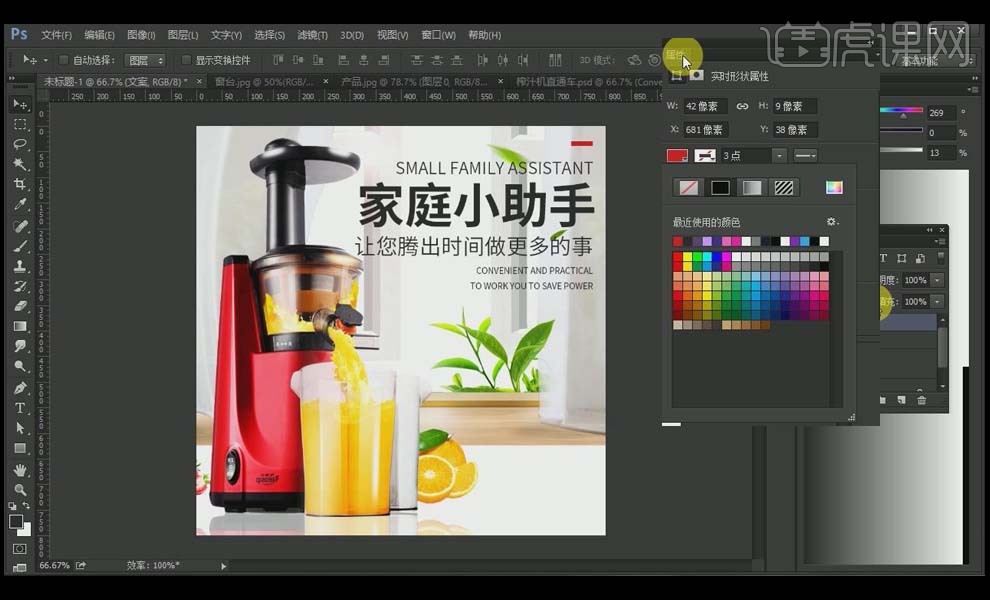Click the red fill color swatch
Viewport: 990px width, 600px height.
point(677,155)
